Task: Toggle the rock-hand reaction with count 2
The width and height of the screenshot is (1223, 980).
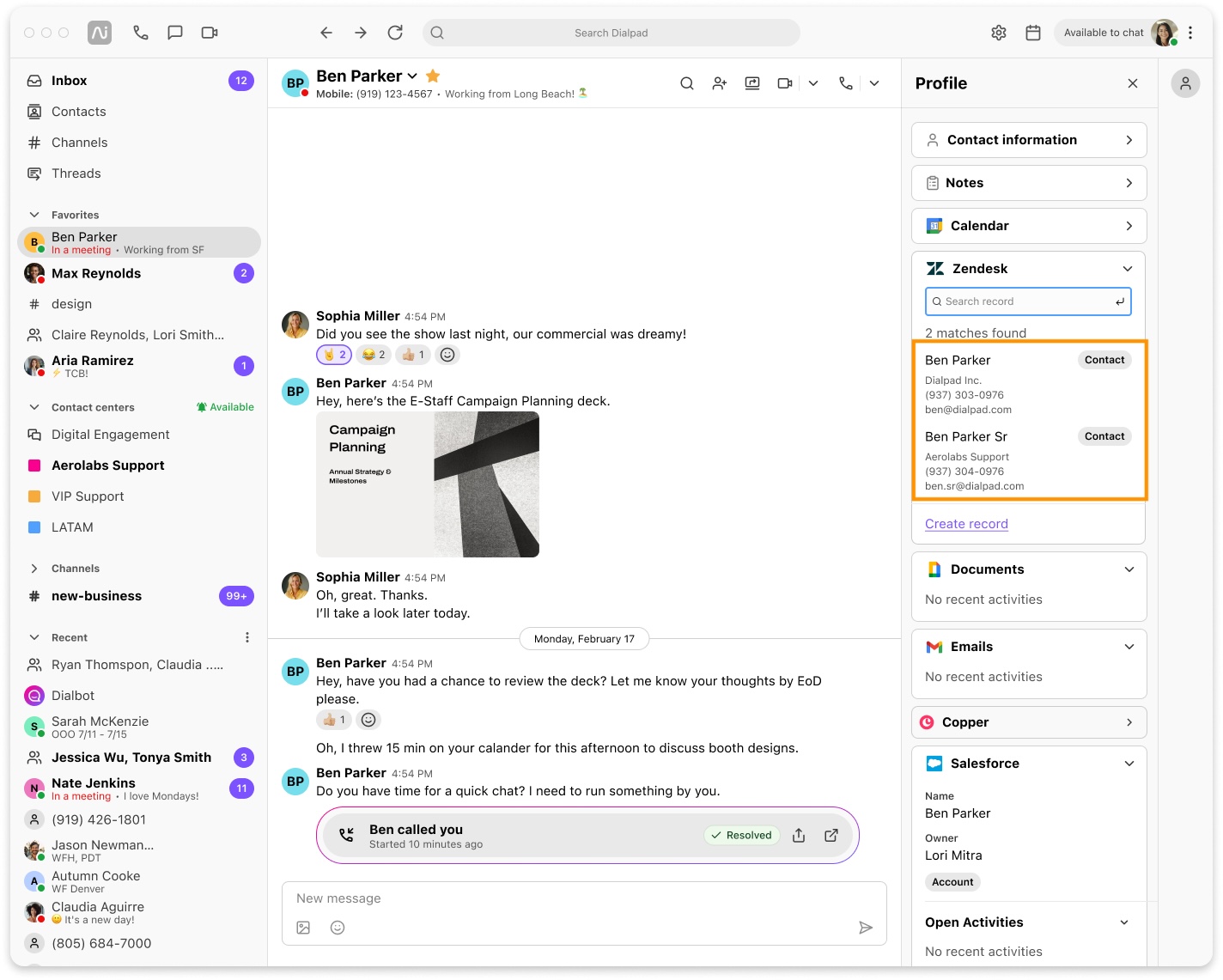Action: click(334, 355)
